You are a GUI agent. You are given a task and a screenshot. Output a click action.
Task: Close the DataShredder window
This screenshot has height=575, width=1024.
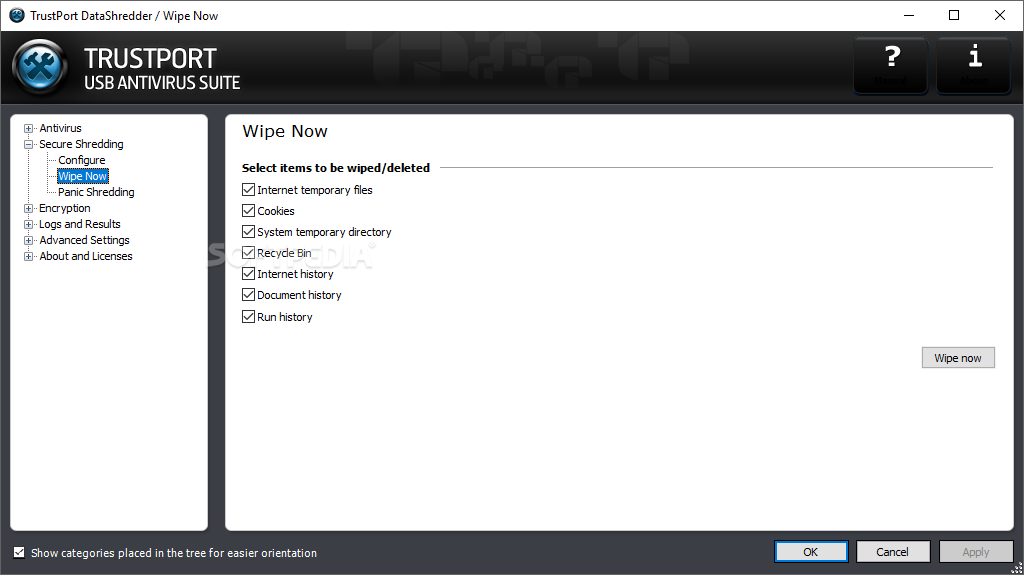click(1000, 15)
